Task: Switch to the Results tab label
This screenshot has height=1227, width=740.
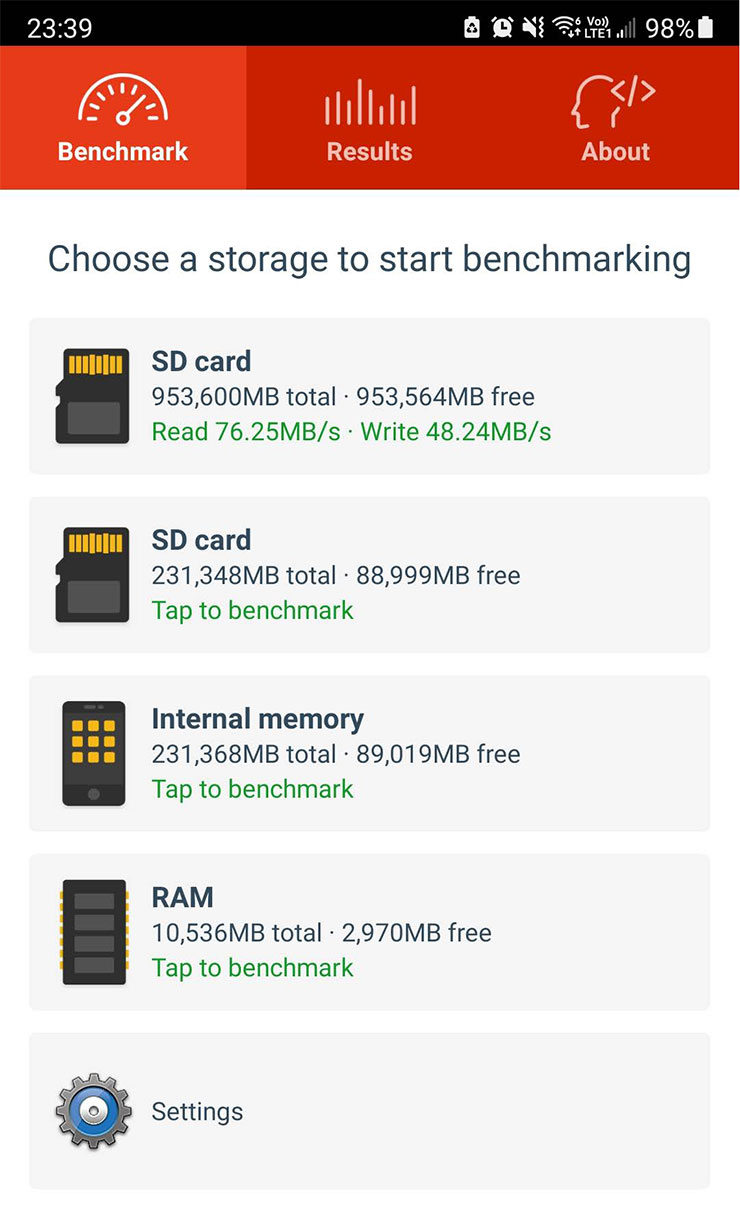Action: [x=370, y=152]
